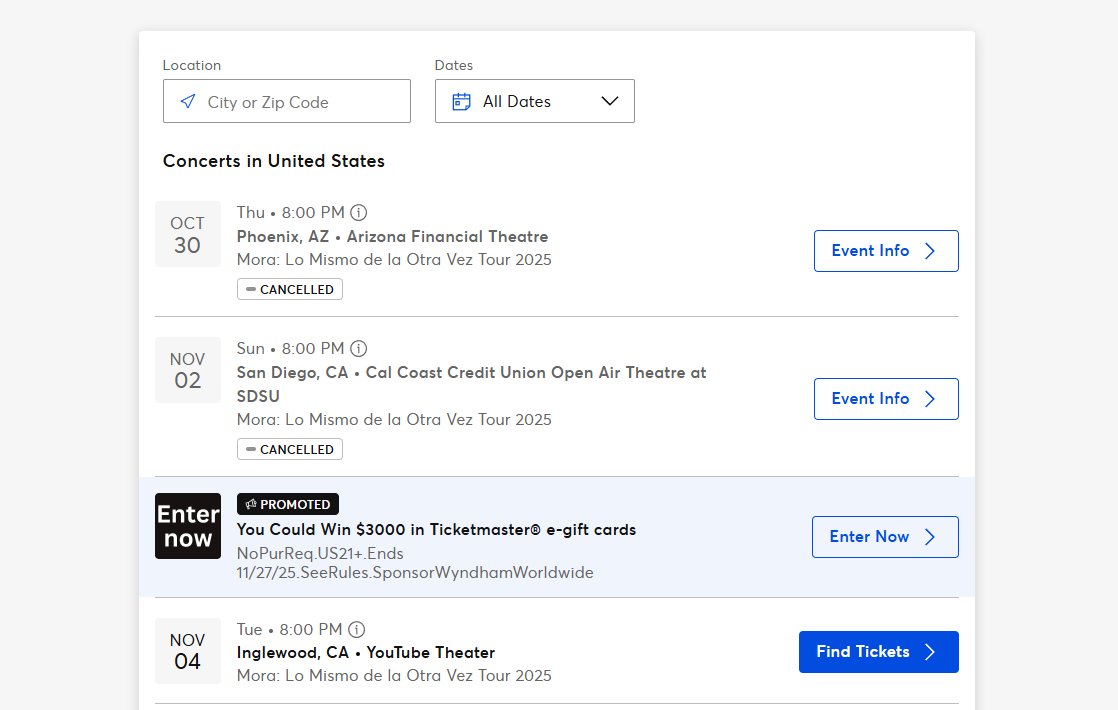
Task: Click the location arrow icon
Action: (x=188, y=101)
